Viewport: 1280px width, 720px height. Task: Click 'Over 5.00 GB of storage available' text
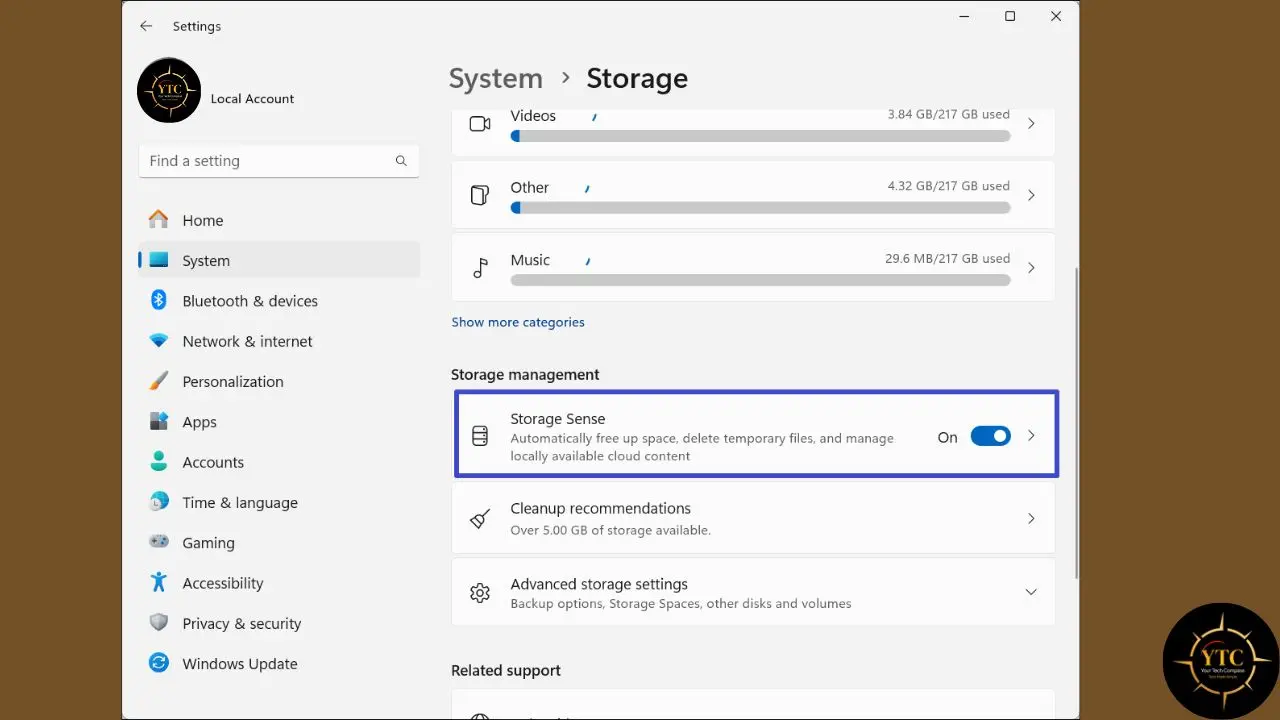click(610, 530)
